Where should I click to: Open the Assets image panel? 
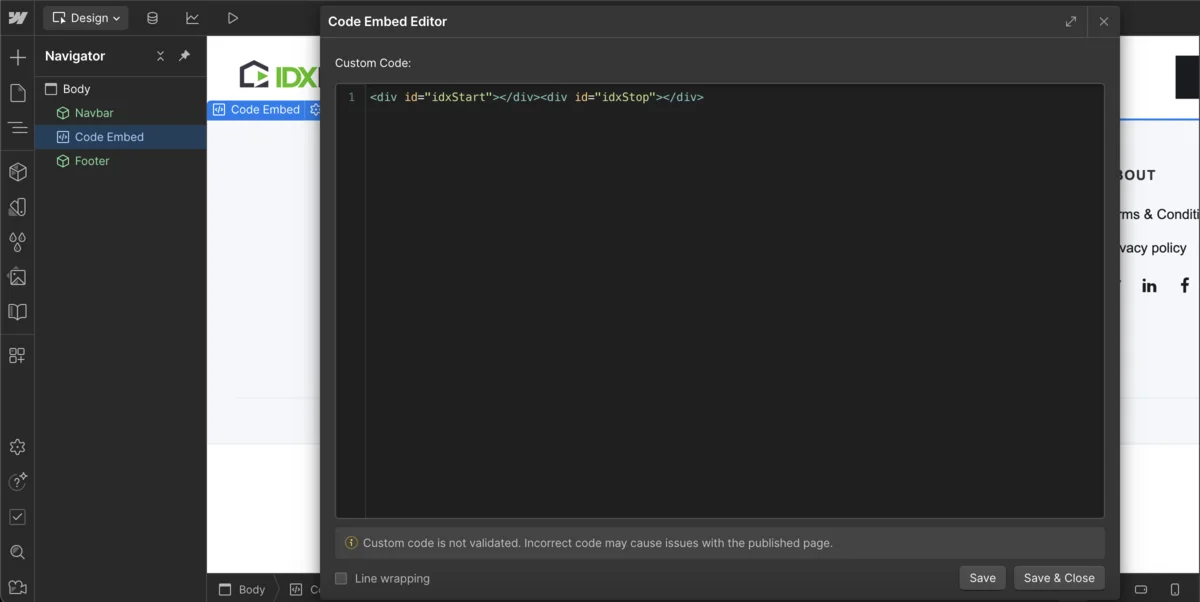pos(17,277)
